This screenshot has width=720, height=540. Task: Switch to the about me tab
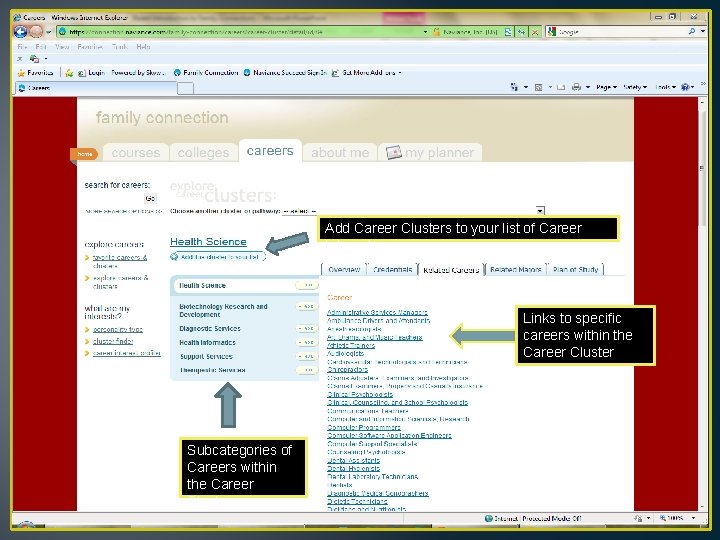340,152
